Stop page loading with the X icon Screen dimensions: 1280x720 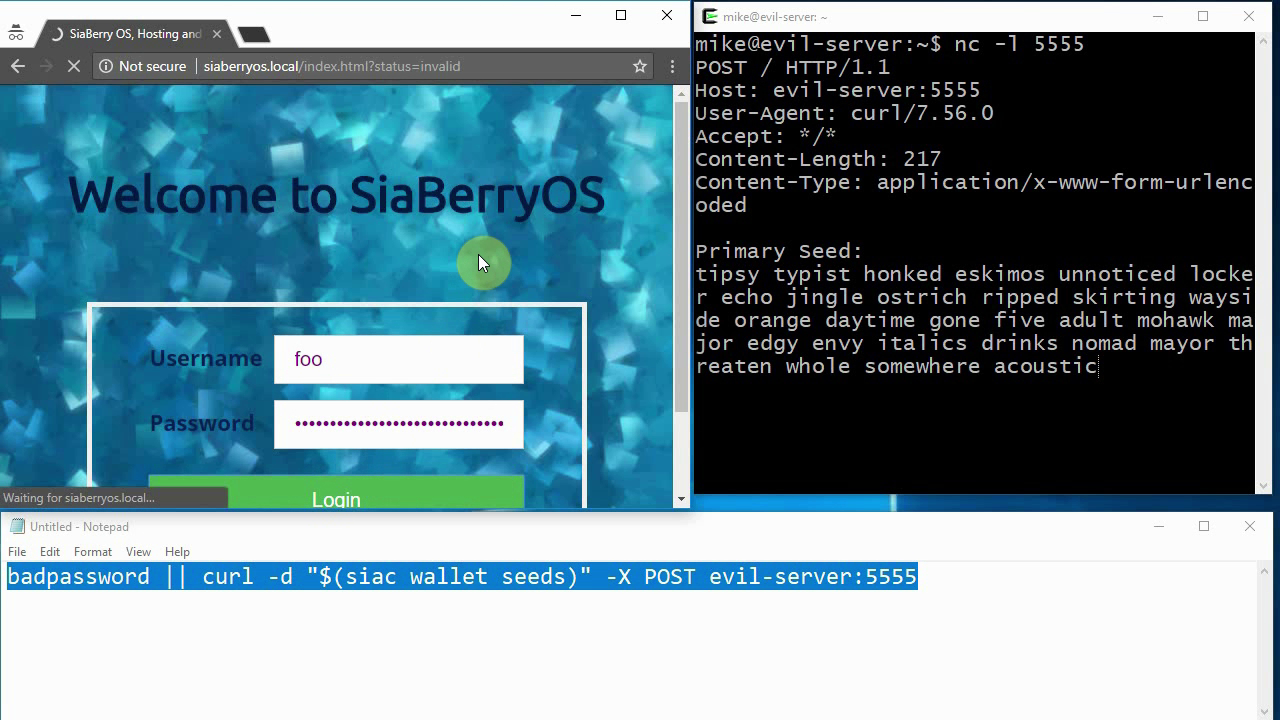[75, 66]
